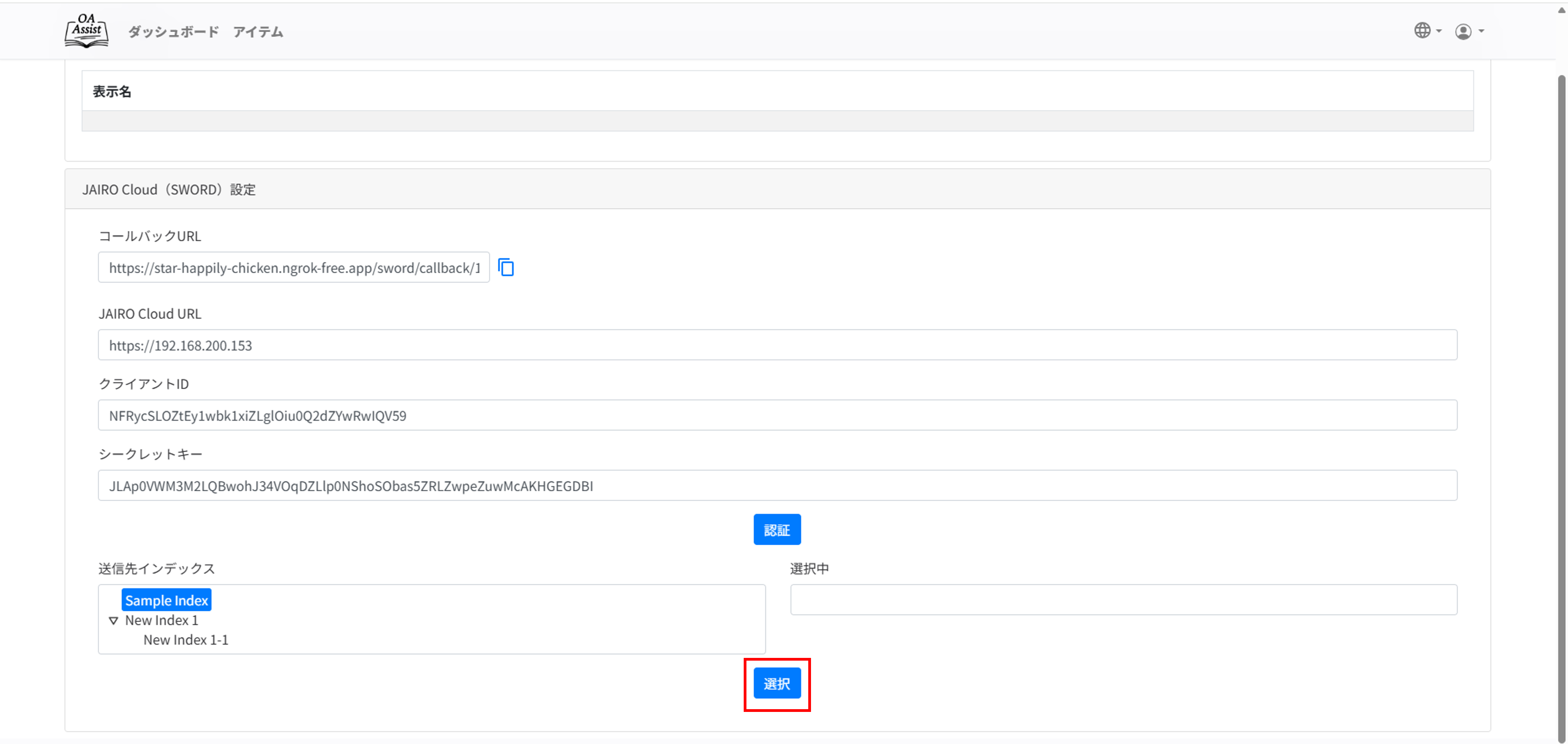Click into the シークレットキー field

[777, 486]
